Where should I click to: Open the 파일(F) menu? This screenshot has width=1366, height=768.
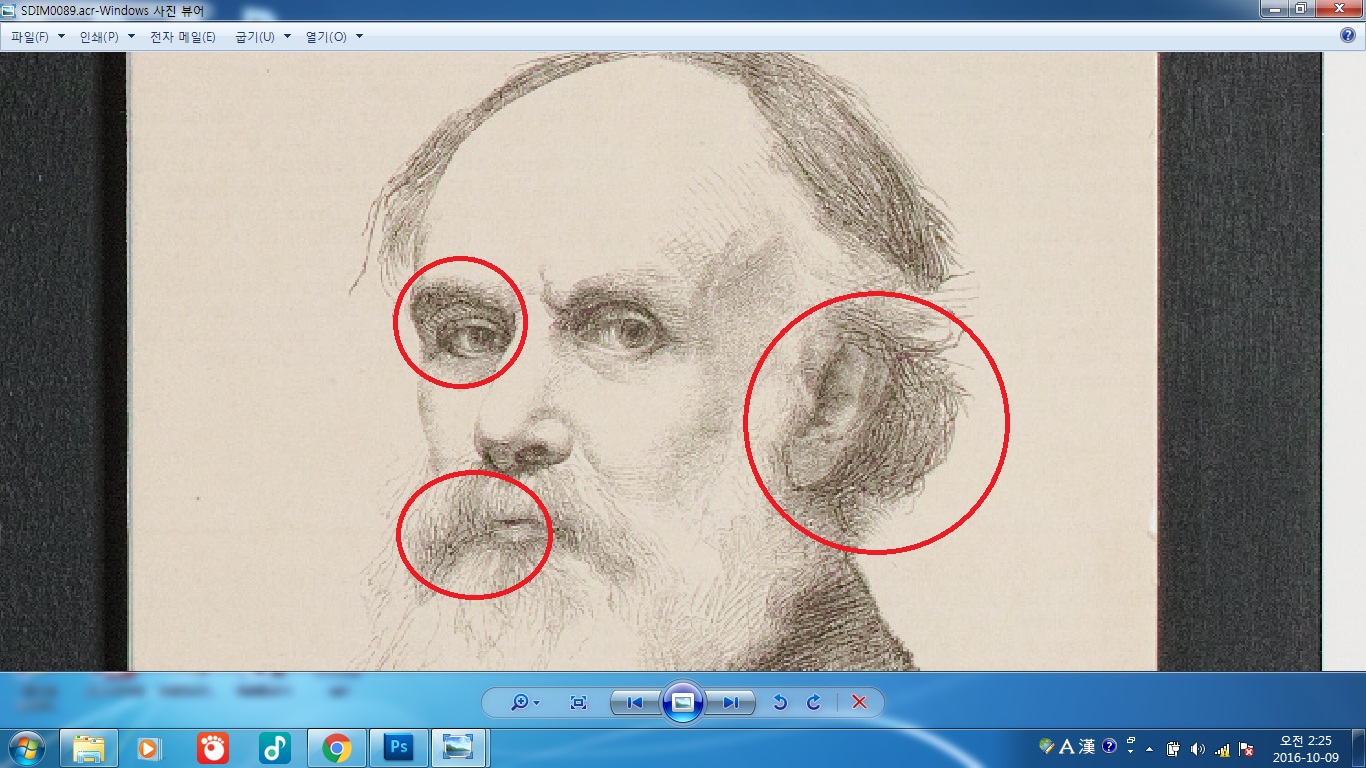coord(37,36)
